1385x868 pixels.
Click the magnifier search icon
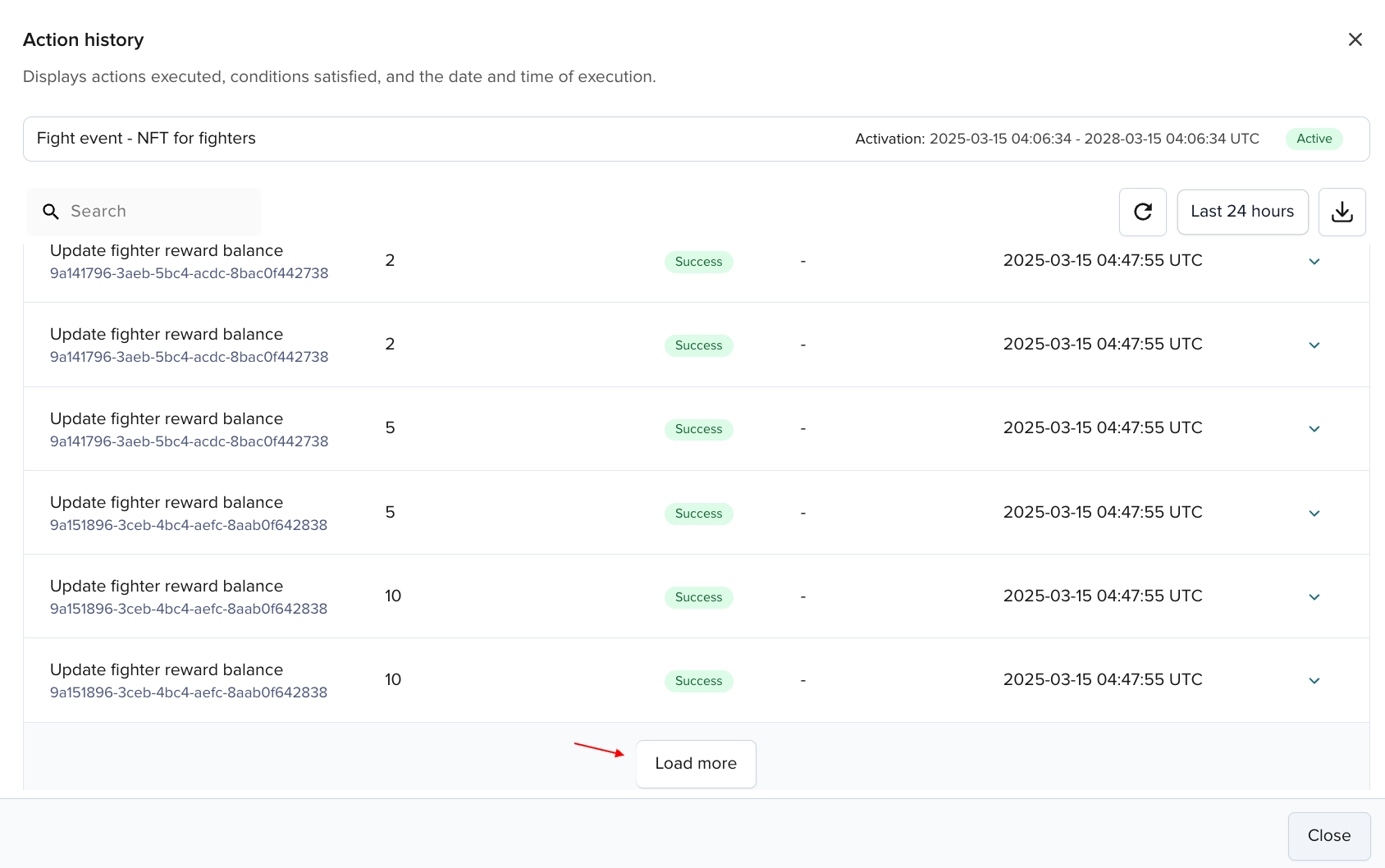coord(51,212)
